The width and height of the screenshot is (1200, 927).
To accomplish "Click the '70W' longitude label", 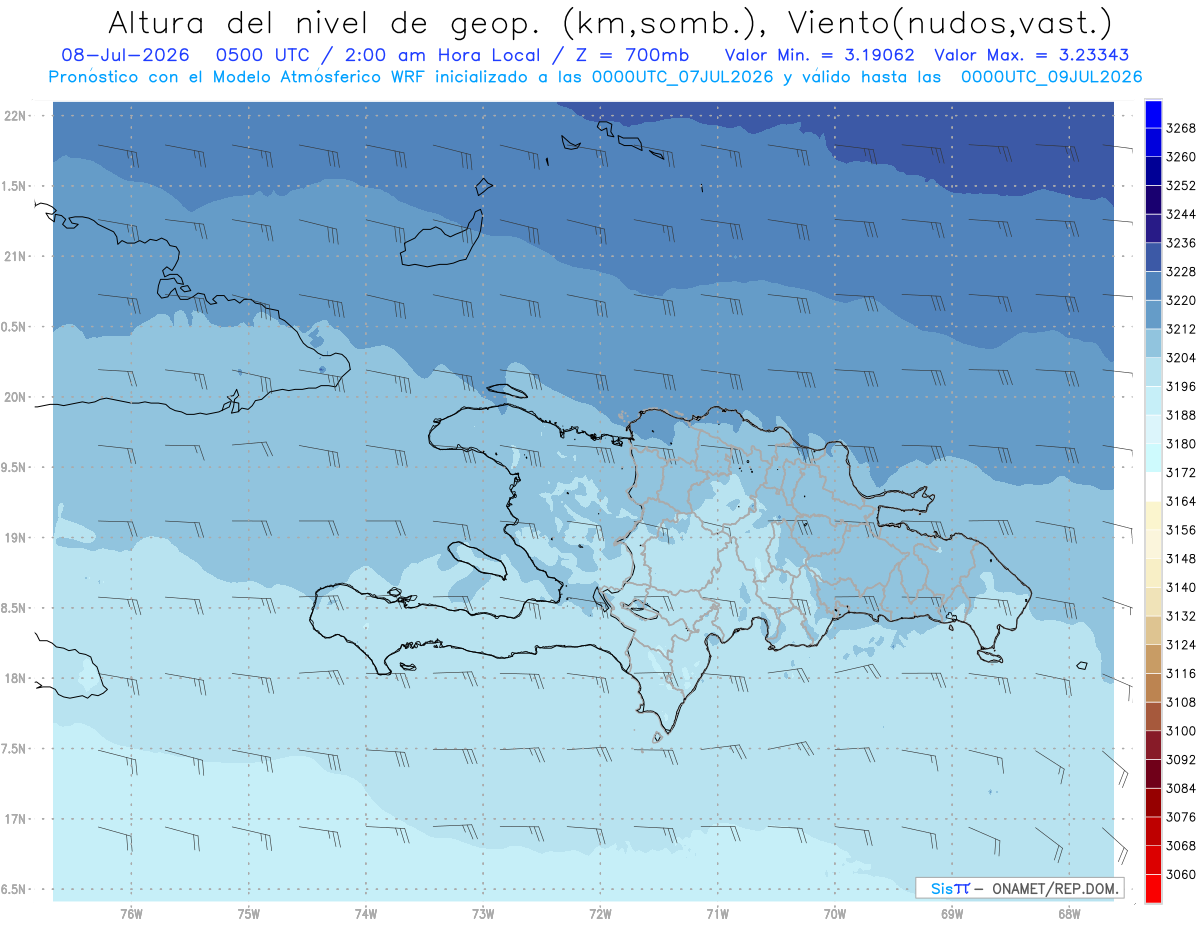I will tap(835, 913).
